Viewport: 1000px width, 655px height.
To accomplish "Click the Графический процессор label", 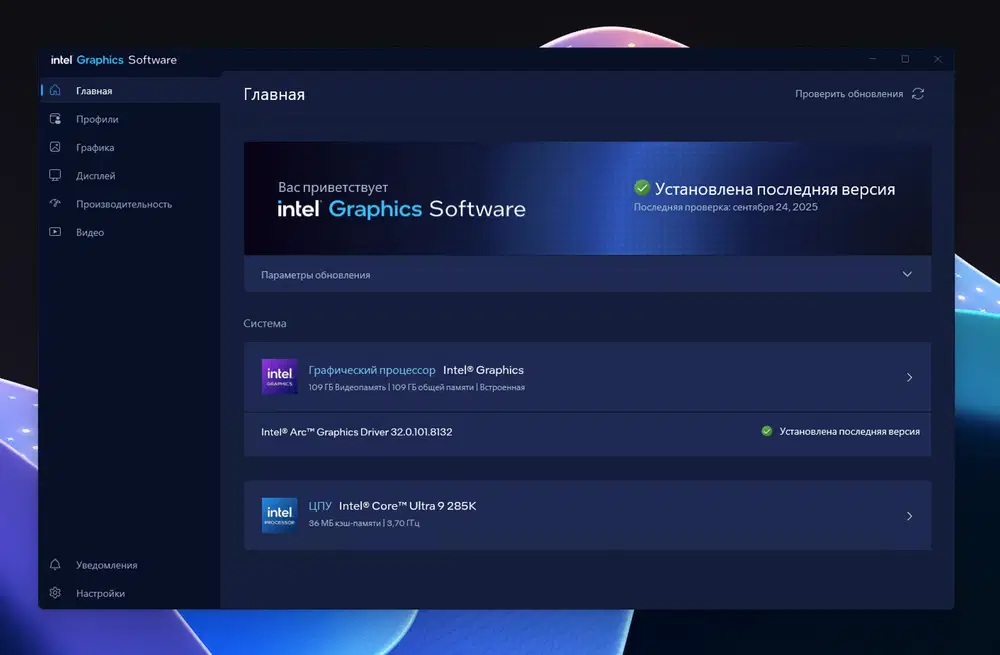I will [x=372, y=370].
